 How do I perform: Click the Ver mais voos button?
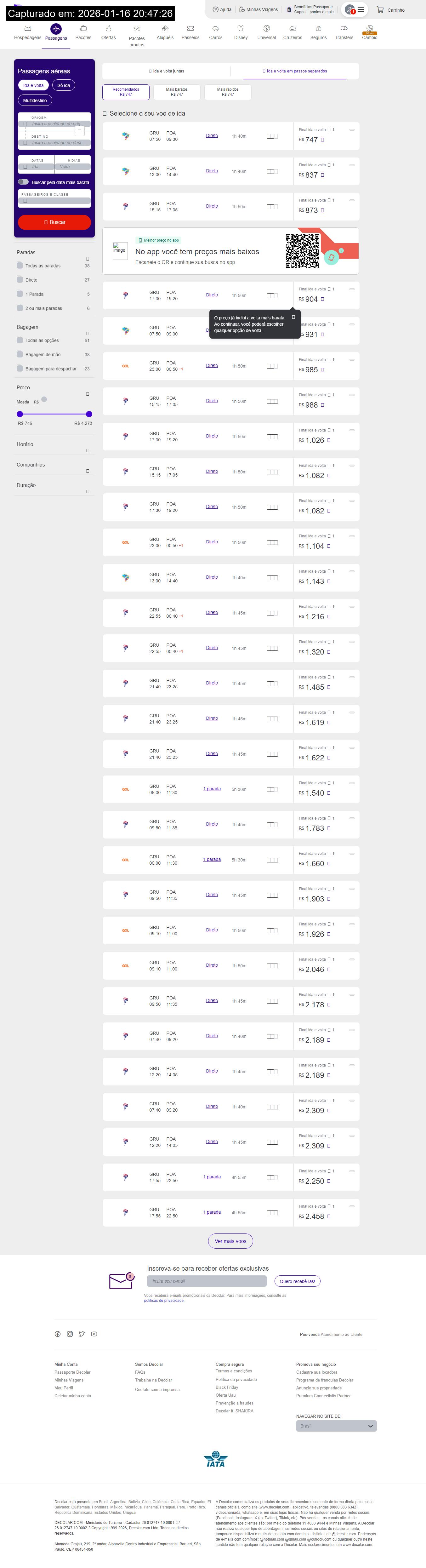[x=230, y=1240]
